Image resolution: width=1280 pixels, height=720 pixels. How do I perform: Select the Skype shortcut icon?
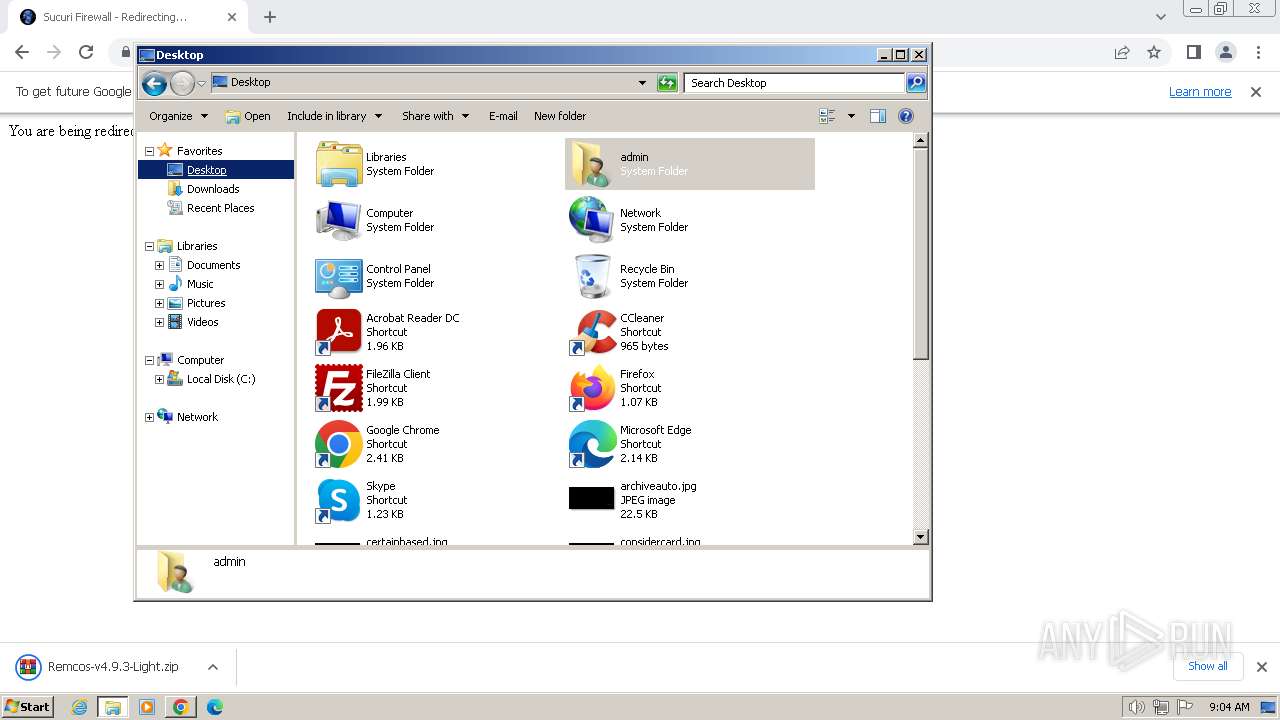(x=339, y=500)
